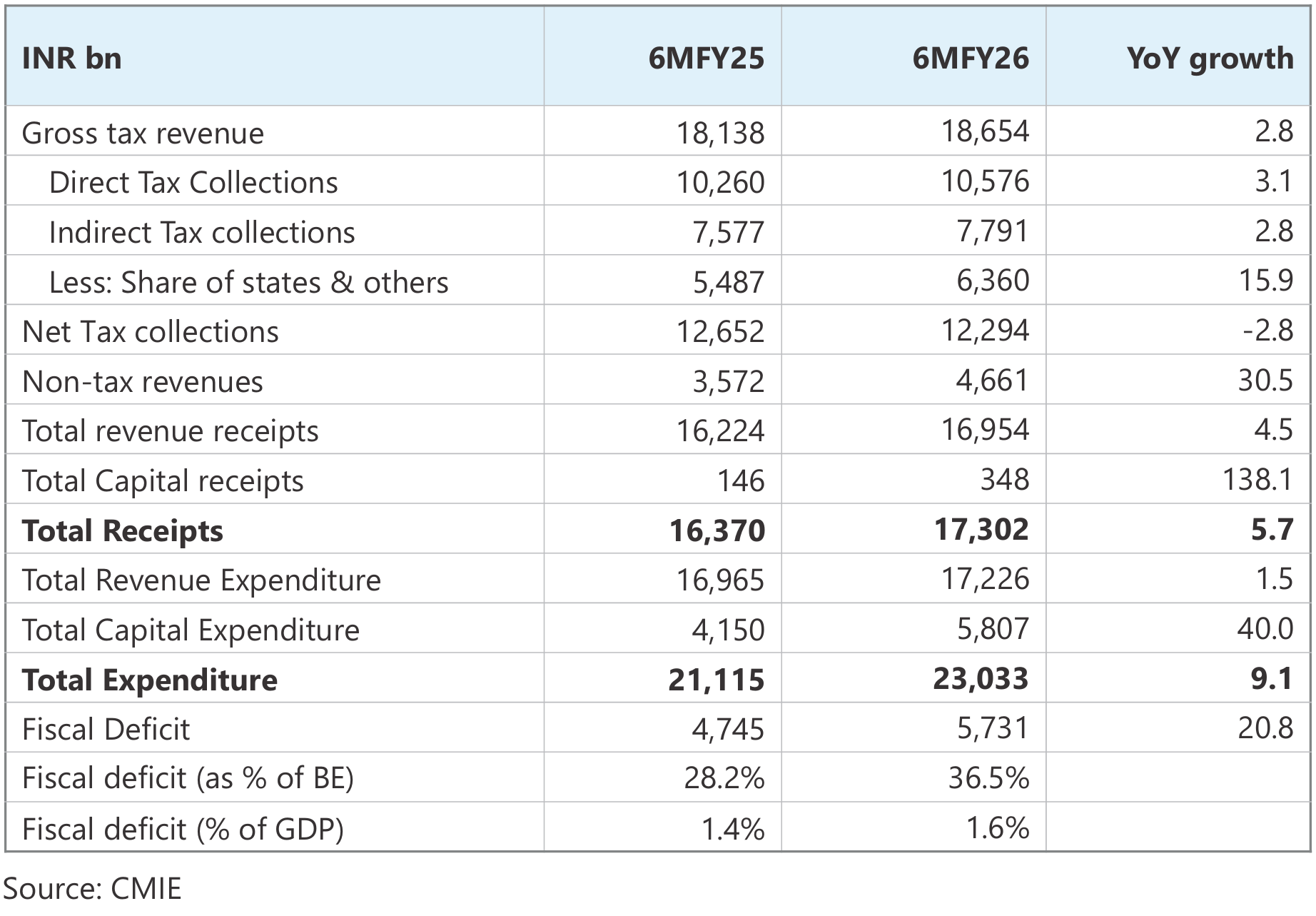Viewport: 1316px width, 916px height.
Task: Click the Fiscal Deficit 6MFY26 value 5,731
Action: (x=993, y=729)
